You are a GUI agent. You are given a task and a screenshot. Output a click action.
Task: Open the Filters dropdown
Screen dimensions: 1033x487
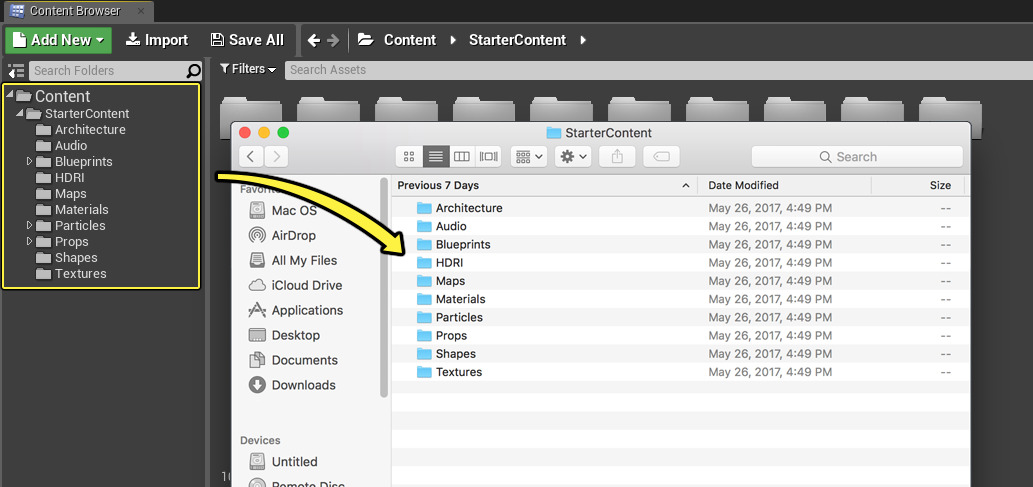click(247, 69)
